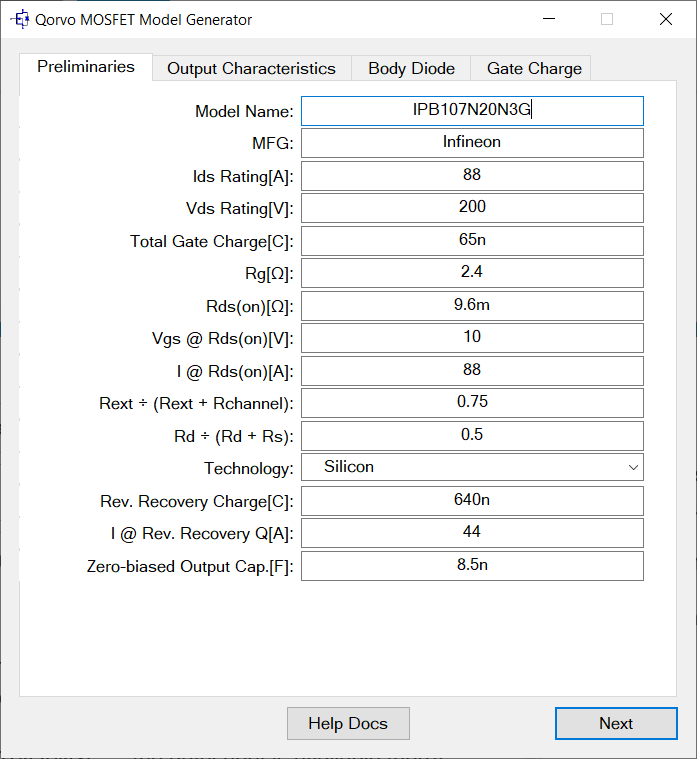Focus the Rev. Recovery Charge field

coord(472,500)
